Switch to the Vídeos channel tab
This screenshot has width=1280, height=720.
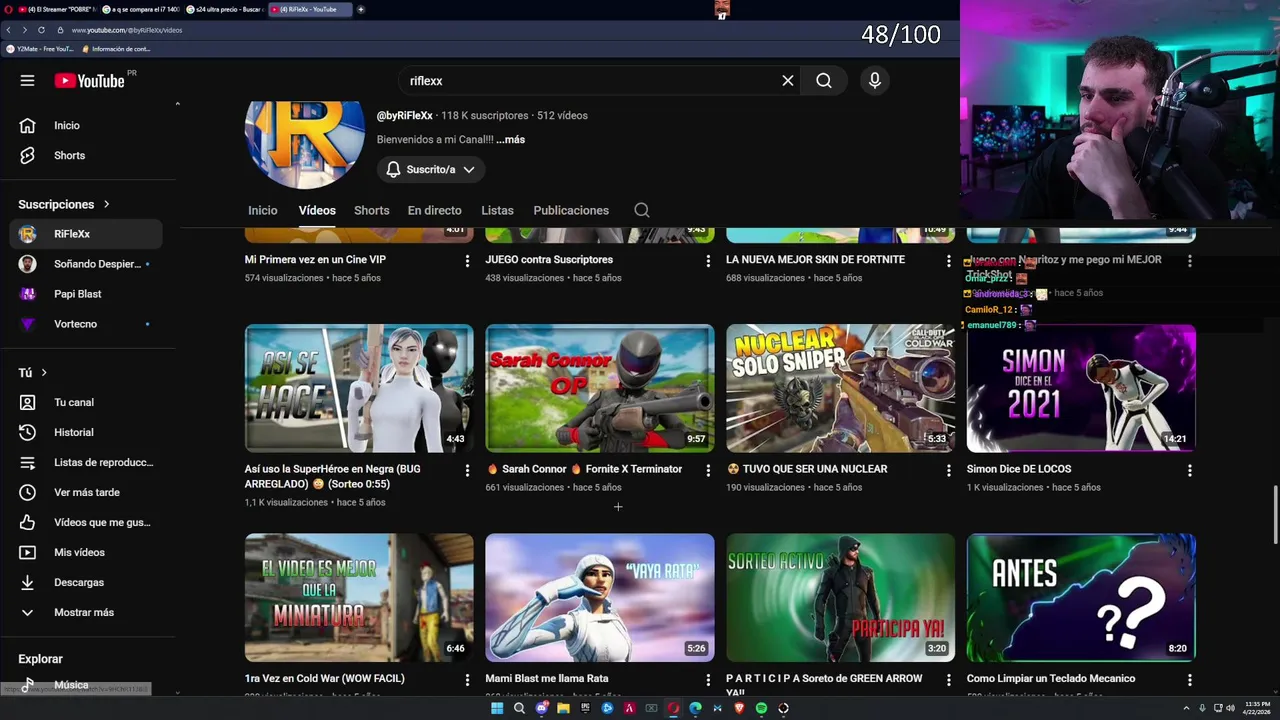pyautogui.click(x=317, y=210)
